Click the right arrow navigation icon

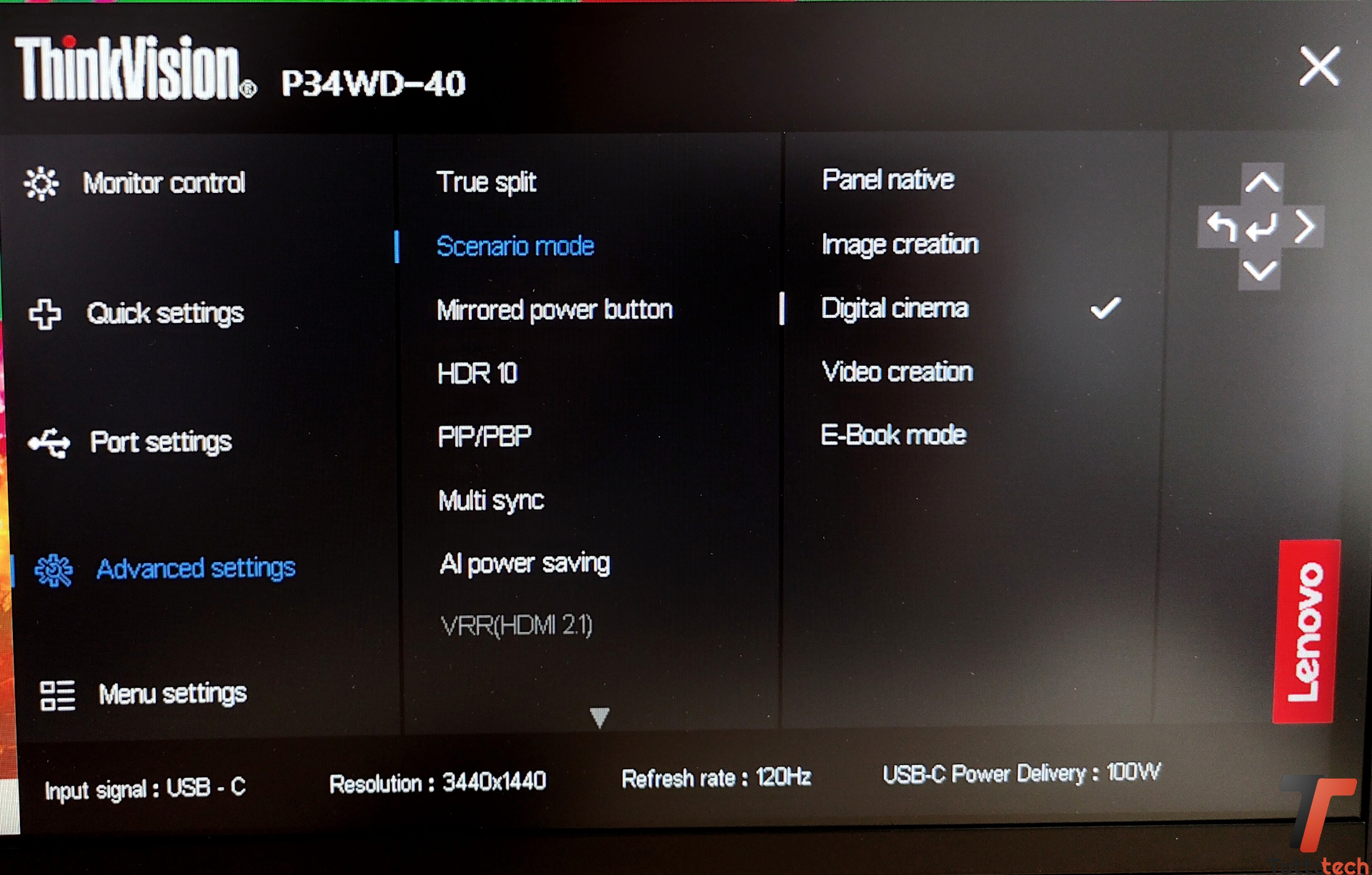pyautogui.click(x=1305, y=227)
